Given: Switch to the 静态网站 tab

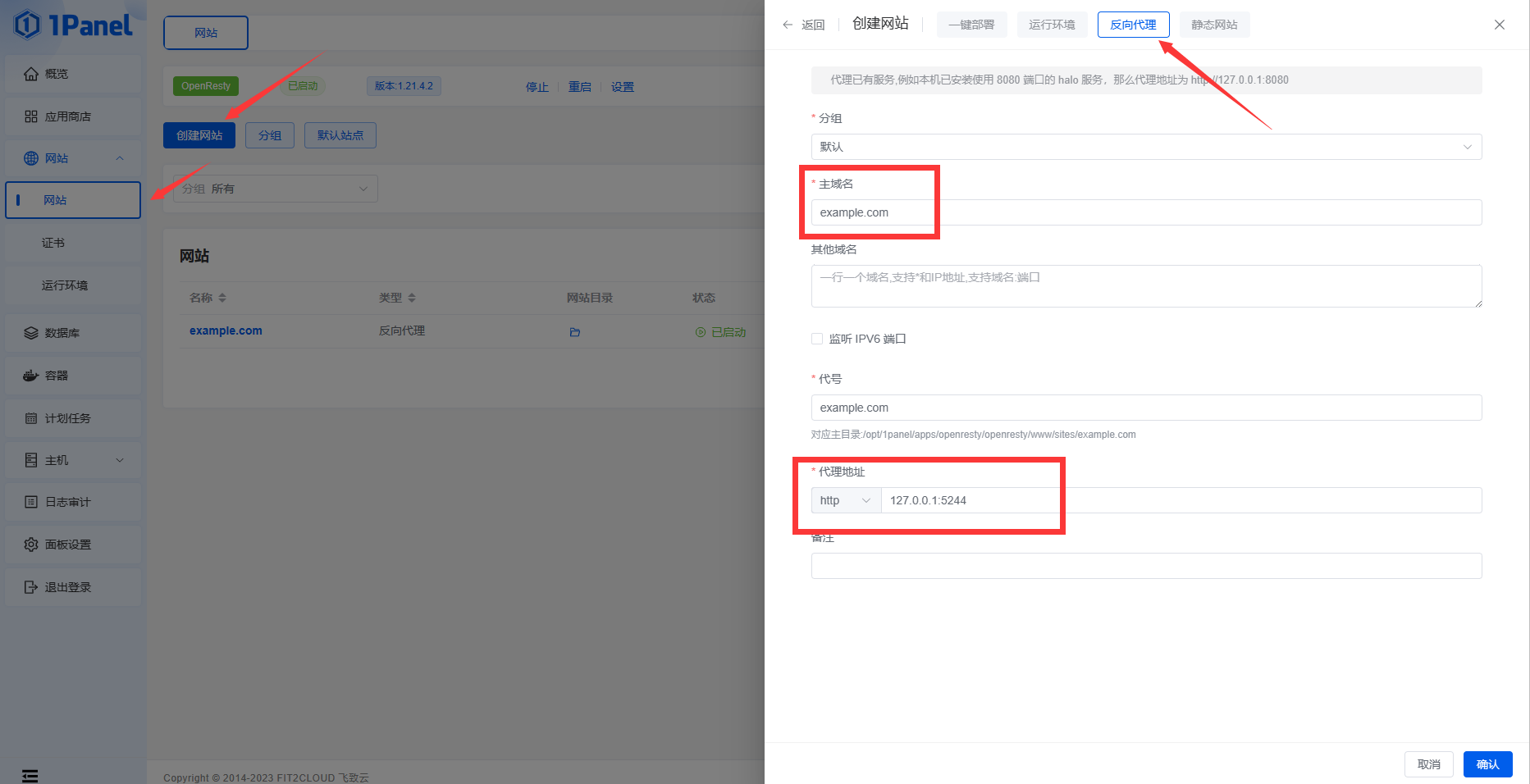Looking at the screenshot, I should click(1214, 25).
